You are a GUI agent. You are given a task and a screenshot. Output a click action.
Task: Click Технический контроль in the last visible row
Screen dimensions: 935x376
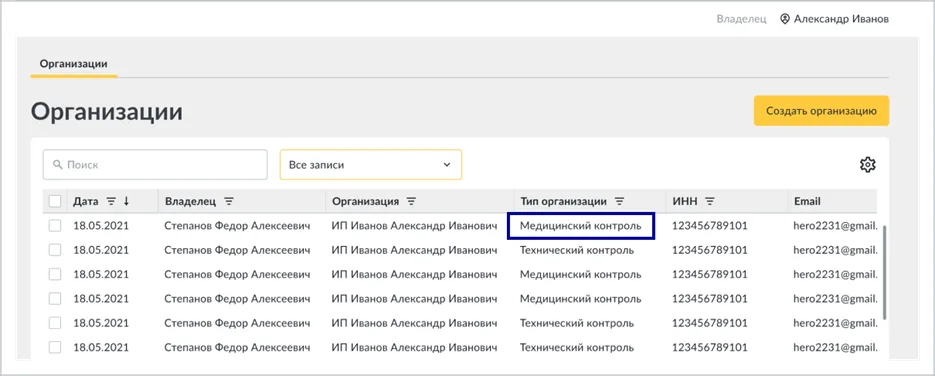point(577,347)
